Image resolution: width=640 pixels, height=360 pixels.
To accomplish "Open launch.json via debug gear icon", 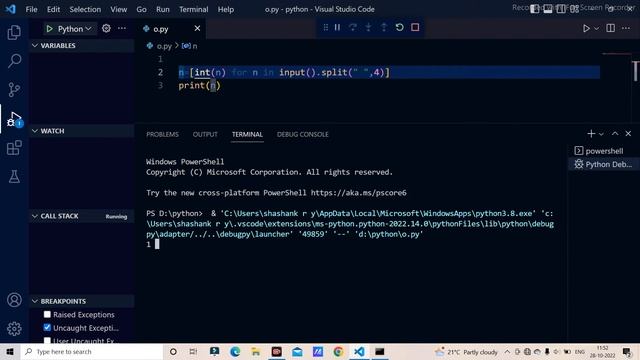I will (x=106, y=28).
